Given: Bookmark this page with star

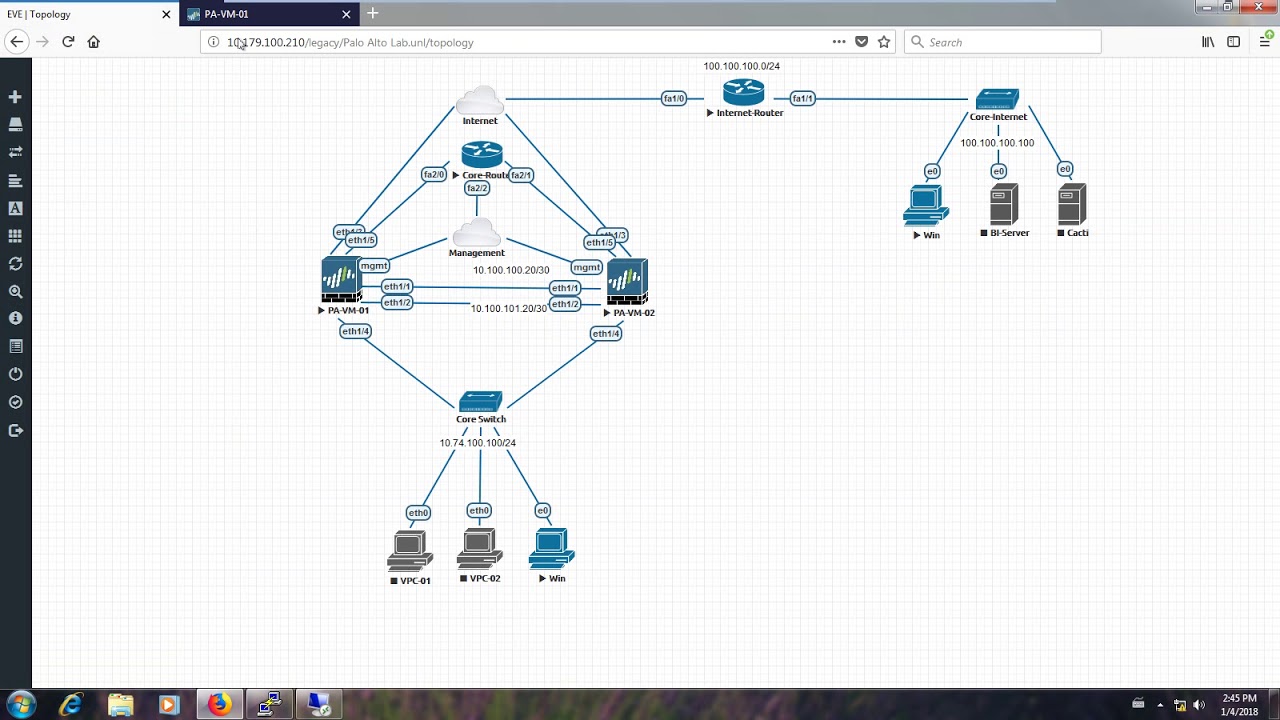Looking at the screenshot, I should 884,42.
